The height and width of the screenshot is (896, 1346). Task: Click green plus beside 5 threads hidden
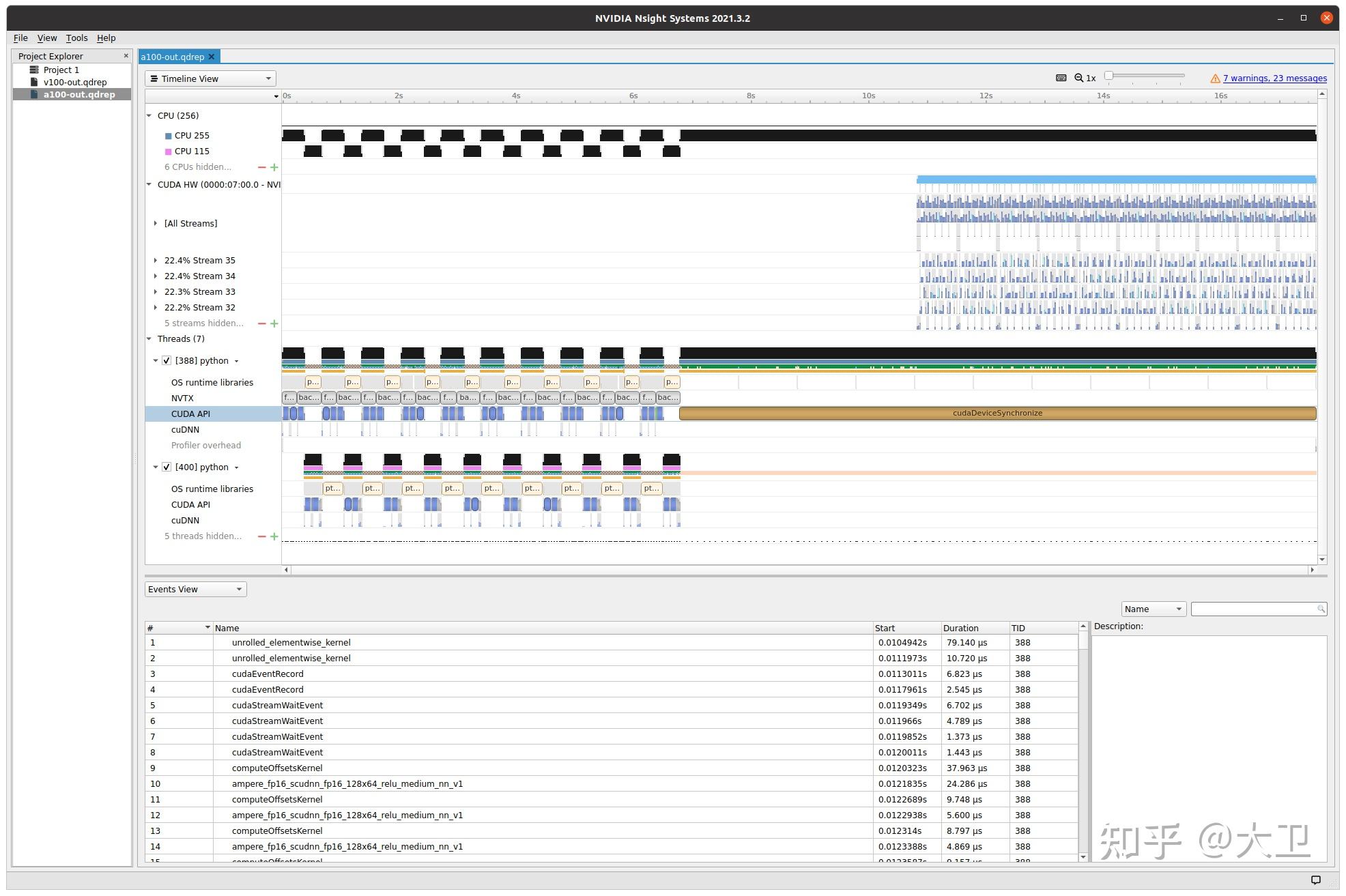pyautogui.click(x=274, y=536)
